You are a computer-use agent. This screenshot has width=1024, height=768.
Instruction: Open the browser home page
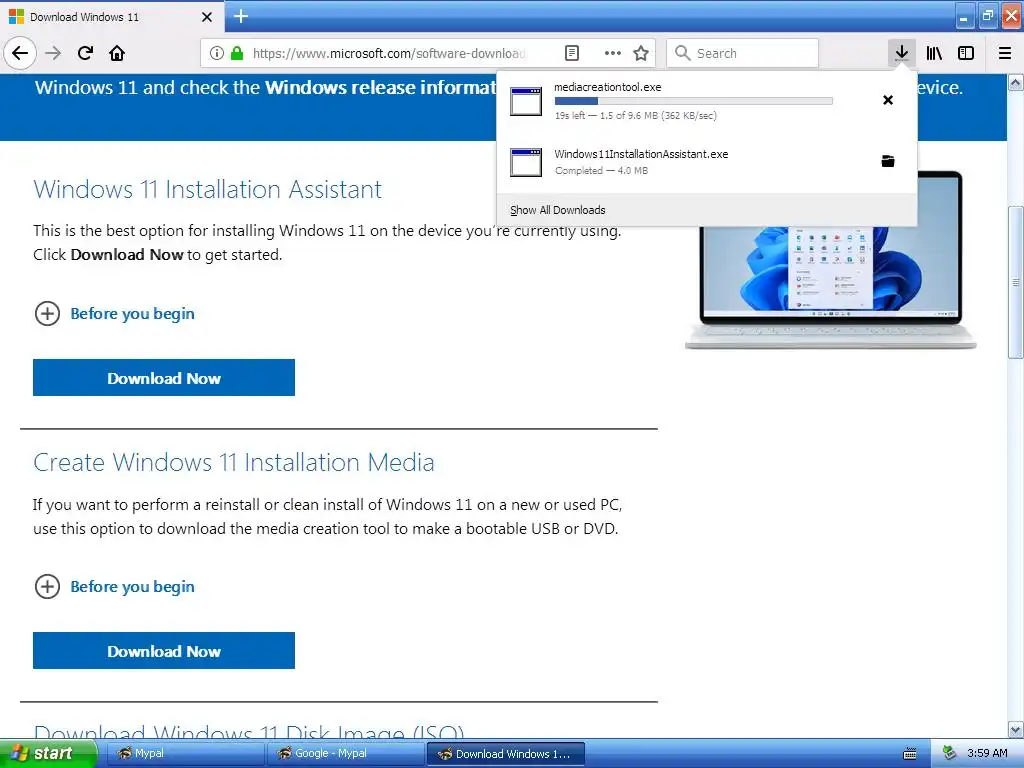(117, 53)
